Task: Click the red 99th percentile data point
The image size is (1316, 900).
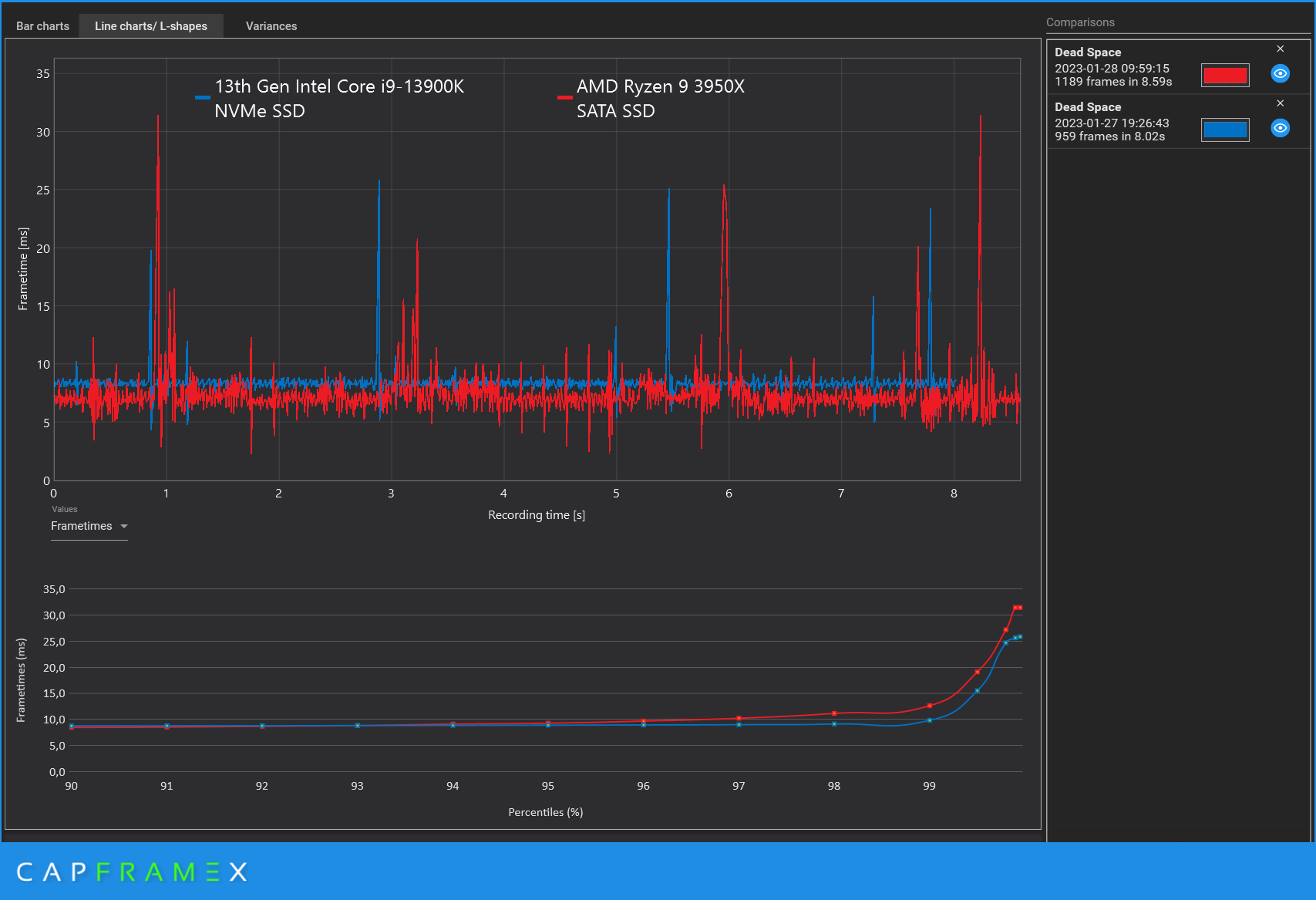Action: click(x=930, y=706)
